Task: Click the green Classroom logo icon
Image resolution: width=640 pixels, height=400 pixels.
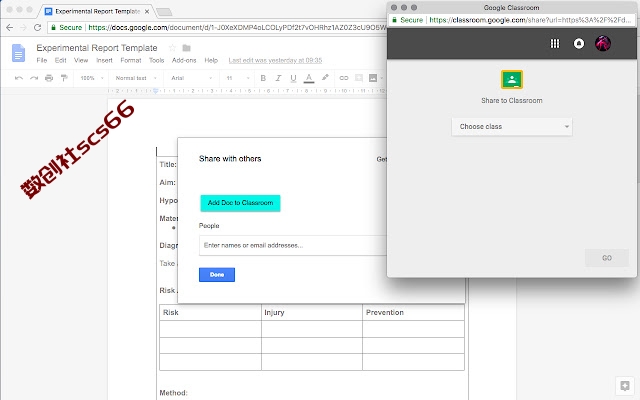Action: (x=512, y=80)
